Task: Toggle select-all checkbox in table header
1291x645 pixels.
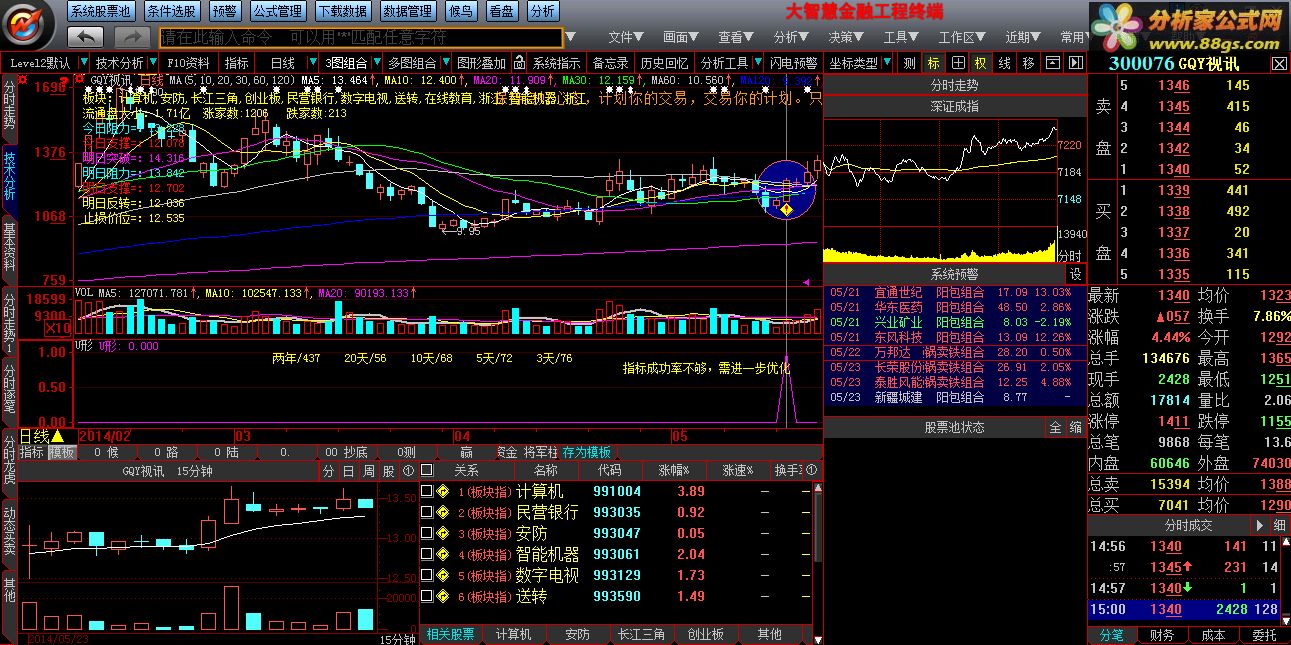Action: click(x=427, y=470)
